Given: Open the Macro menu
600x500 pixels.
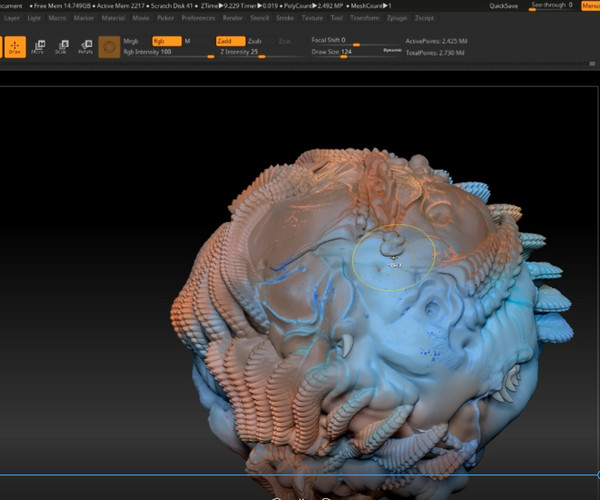Looking at the screenshot, I should point(57,18).
